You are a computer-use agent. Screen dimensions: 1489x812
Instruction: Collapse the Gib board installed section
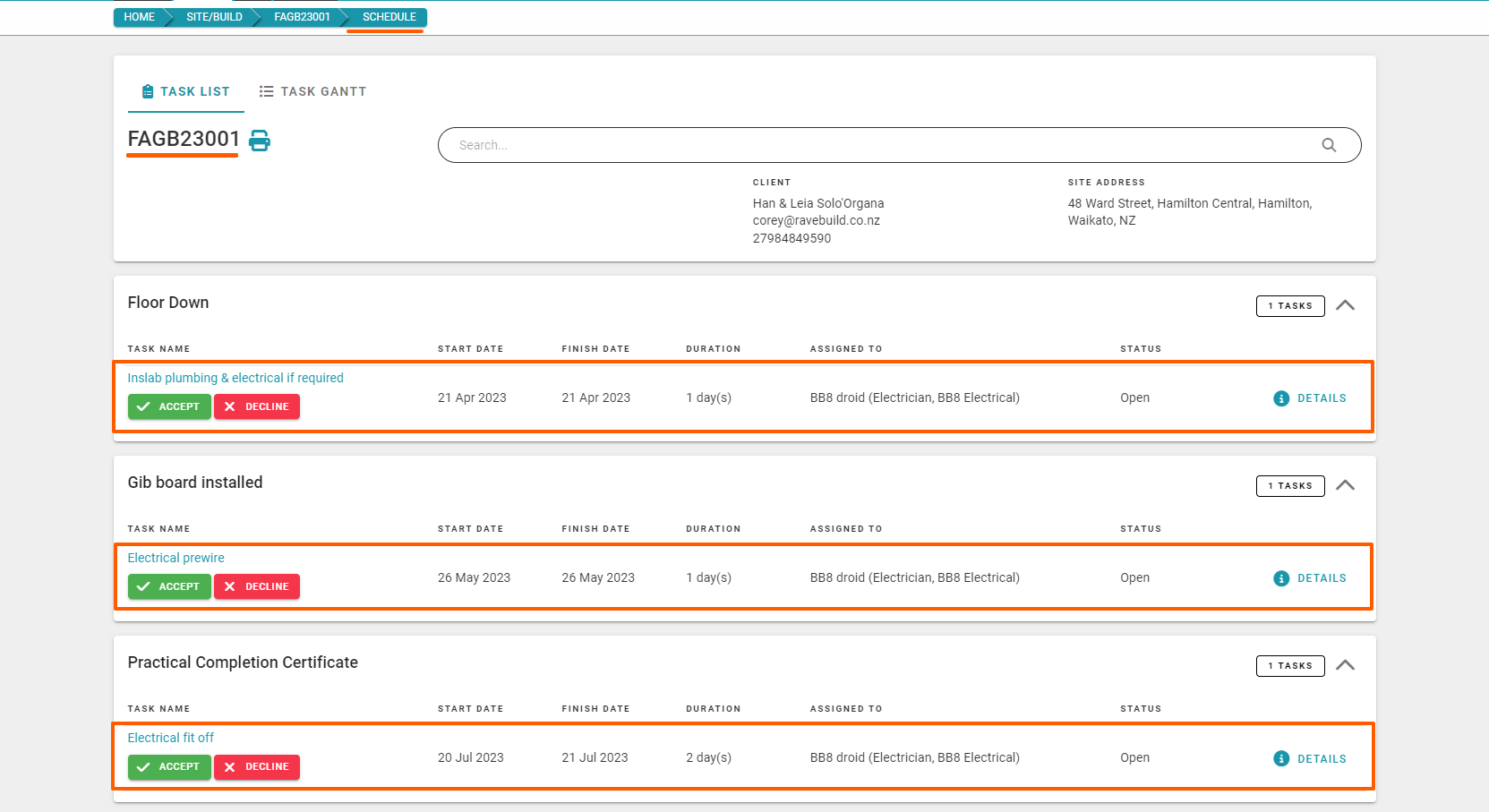tap(1345, 485)
